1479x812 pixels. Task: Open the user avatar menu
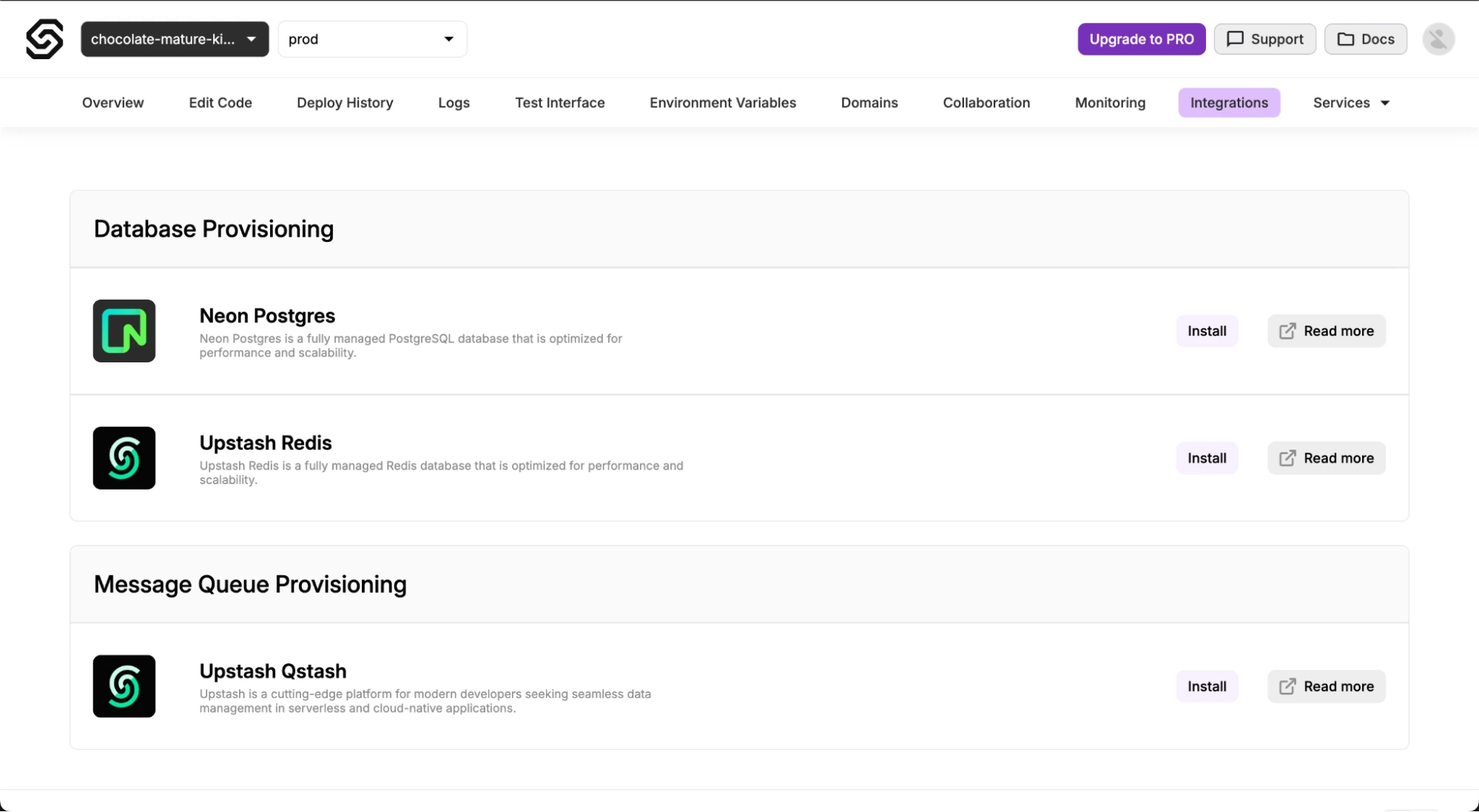point(1438,39)
